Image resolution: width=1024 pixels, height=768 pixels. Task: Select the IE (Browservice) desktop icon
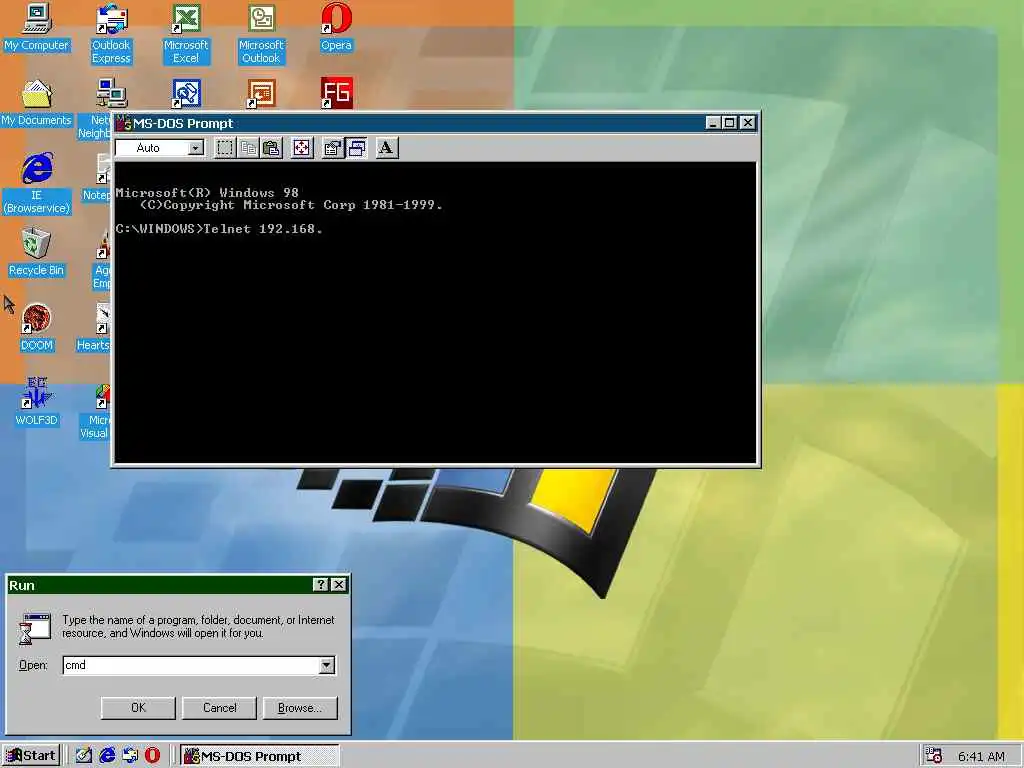pos(36,184)
